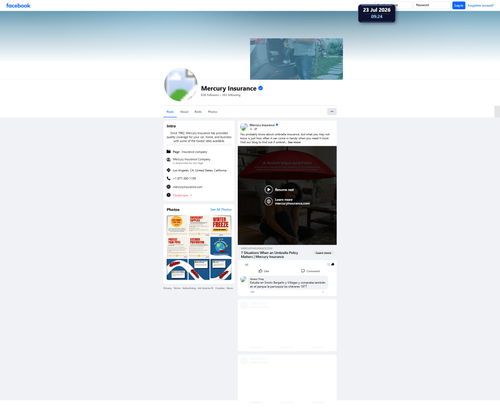500x411 pixels.
Task: Expand the Closed now hours dropdown
Action: (182, 195)
